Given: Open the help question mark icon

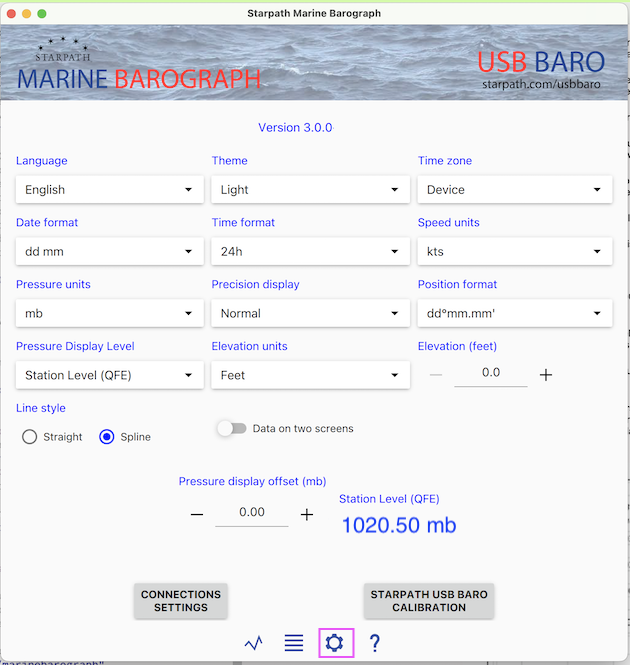Looking at the screenshot, I should (x=375, y=643).
